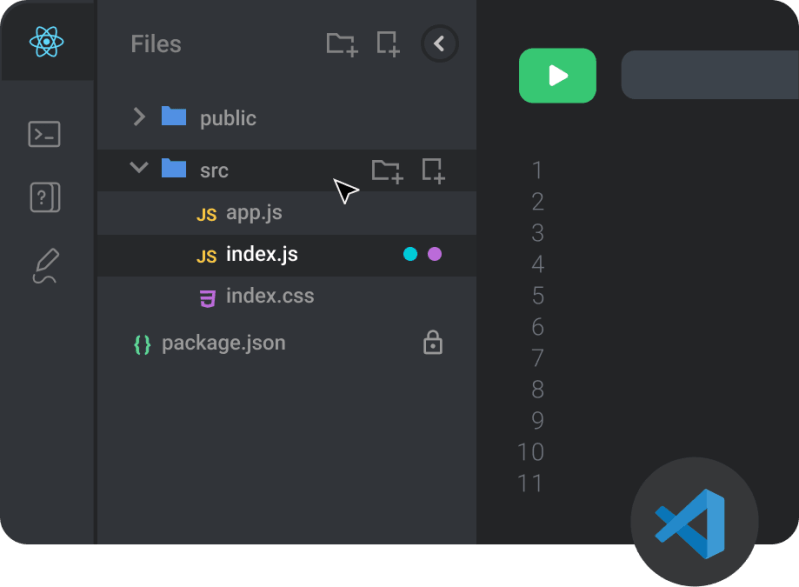Viewport: 799px width, 587px height.
Task: Click the src folder name
Action: (x=214, y=171)
